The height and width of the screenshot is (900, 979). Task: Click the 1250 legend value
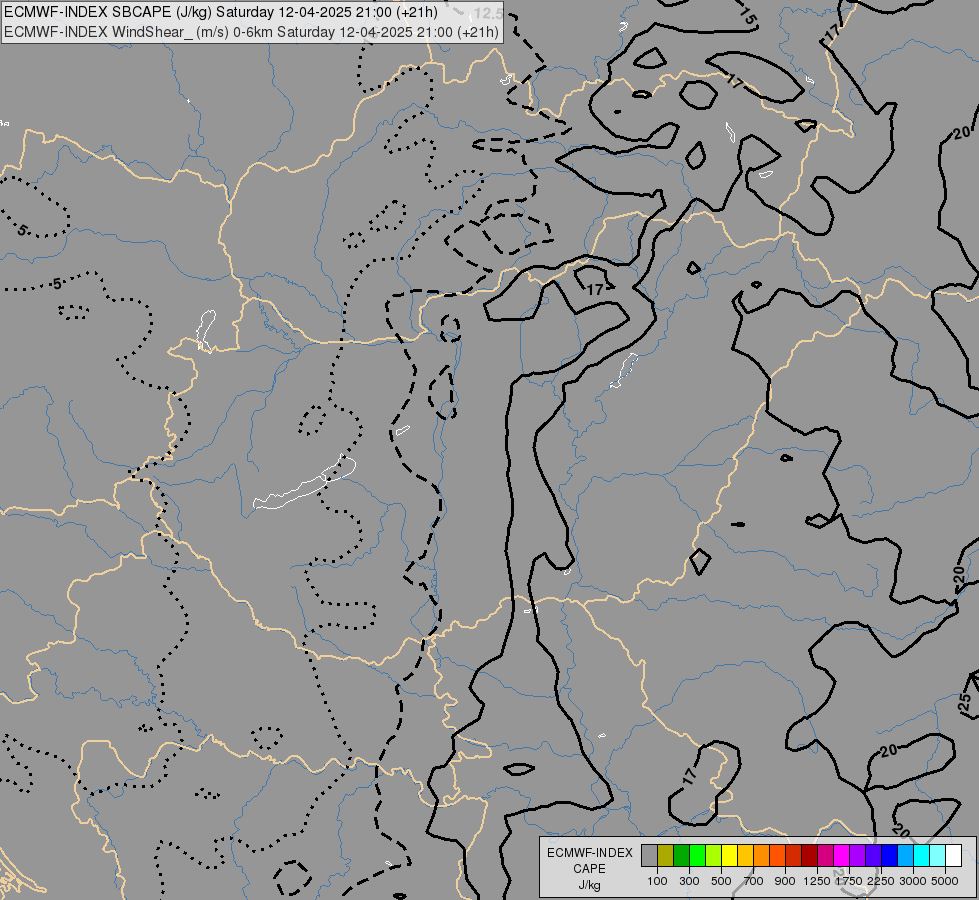click(x=817, y=881)
